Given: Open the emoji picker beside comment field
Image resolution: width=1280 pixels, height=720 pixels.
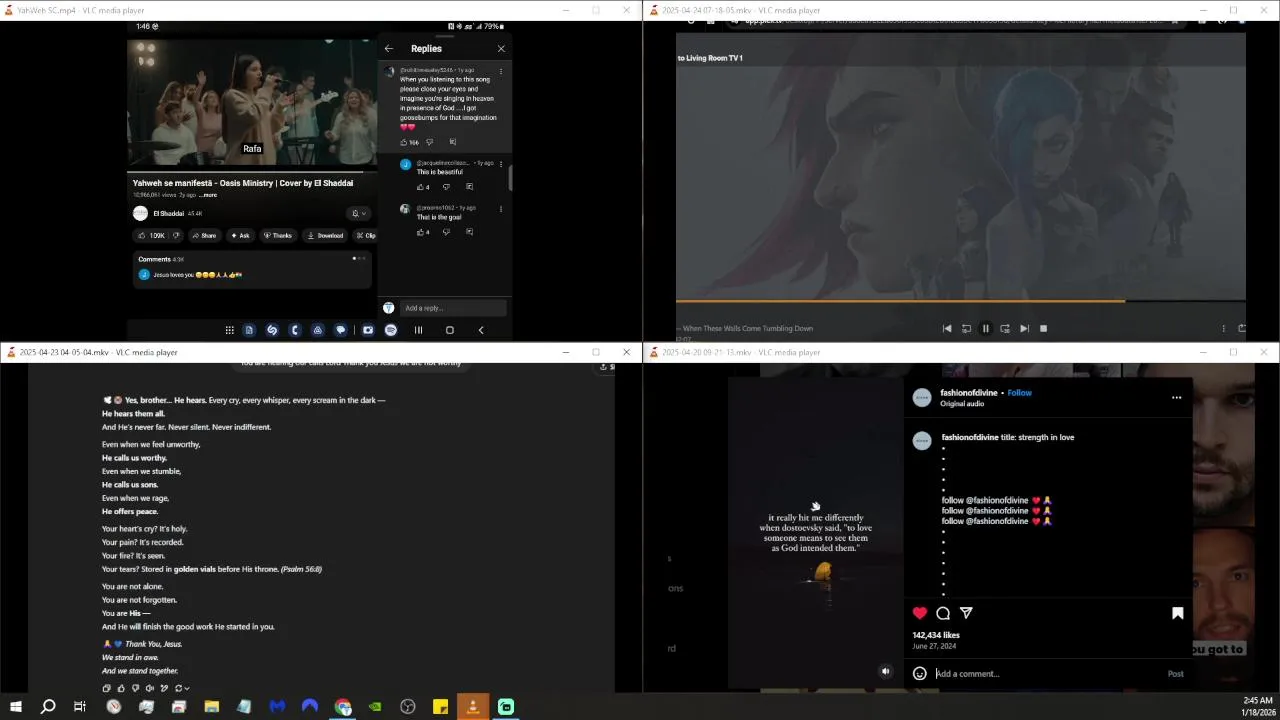Looking at the screenshot, I should tap(920, 673).
